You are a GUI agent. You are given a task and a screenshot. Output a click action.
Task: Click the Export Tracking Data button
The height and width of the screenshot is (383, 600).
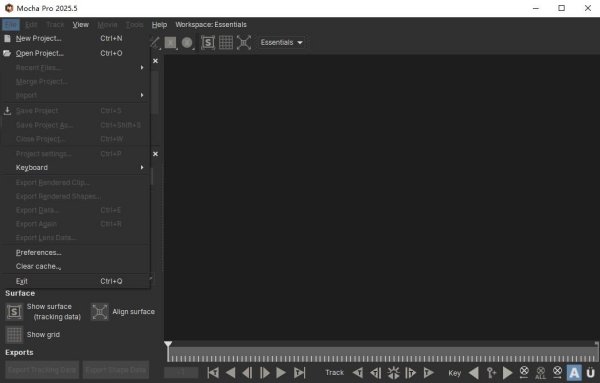(x=42, y=370)
